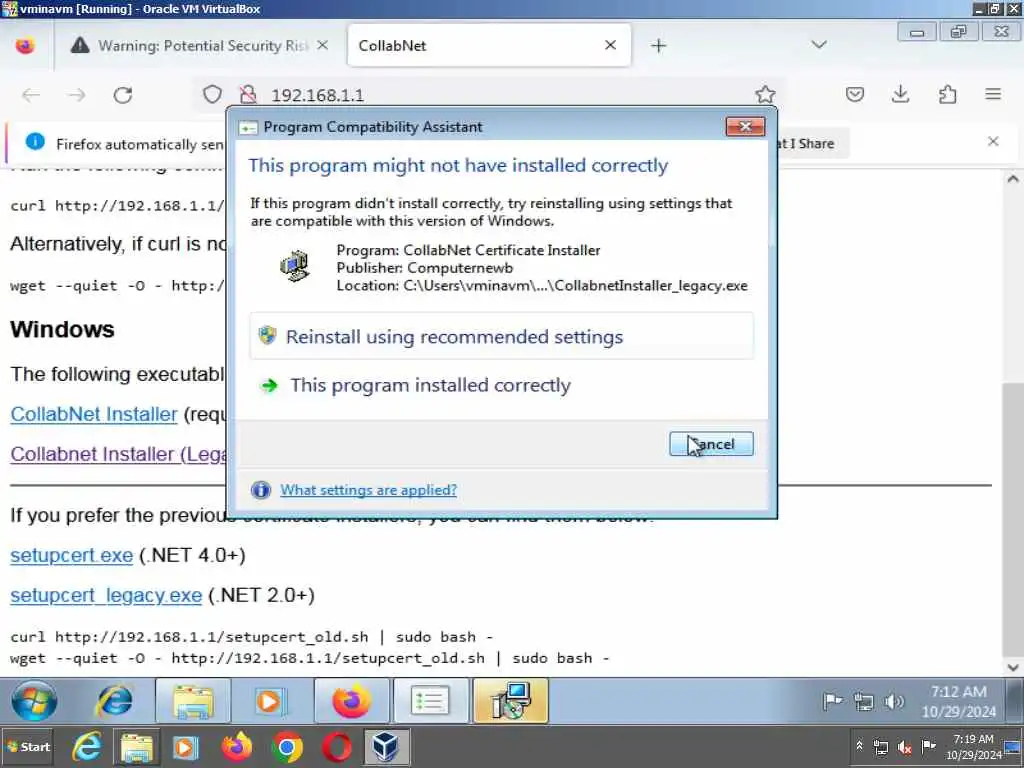This screenshot has height=768, width=1024.
Task: Close the CollabNet tab
Action: (x=610, y=45)
